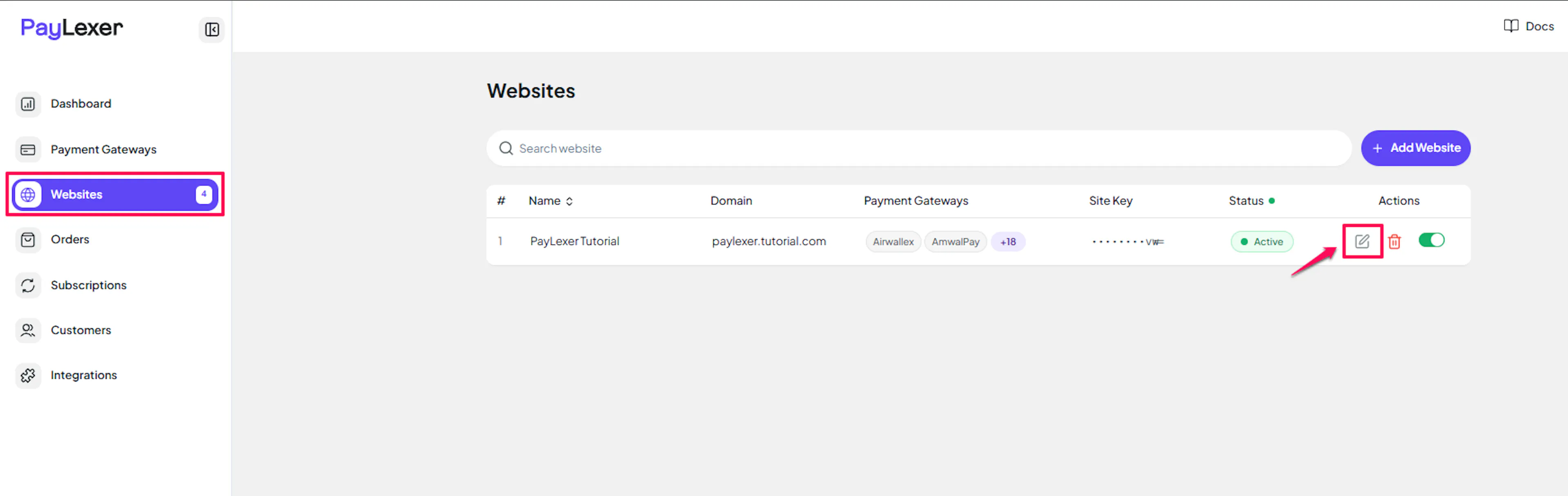
Task: Click the masked Site Key value
Action: point(1128,242)
